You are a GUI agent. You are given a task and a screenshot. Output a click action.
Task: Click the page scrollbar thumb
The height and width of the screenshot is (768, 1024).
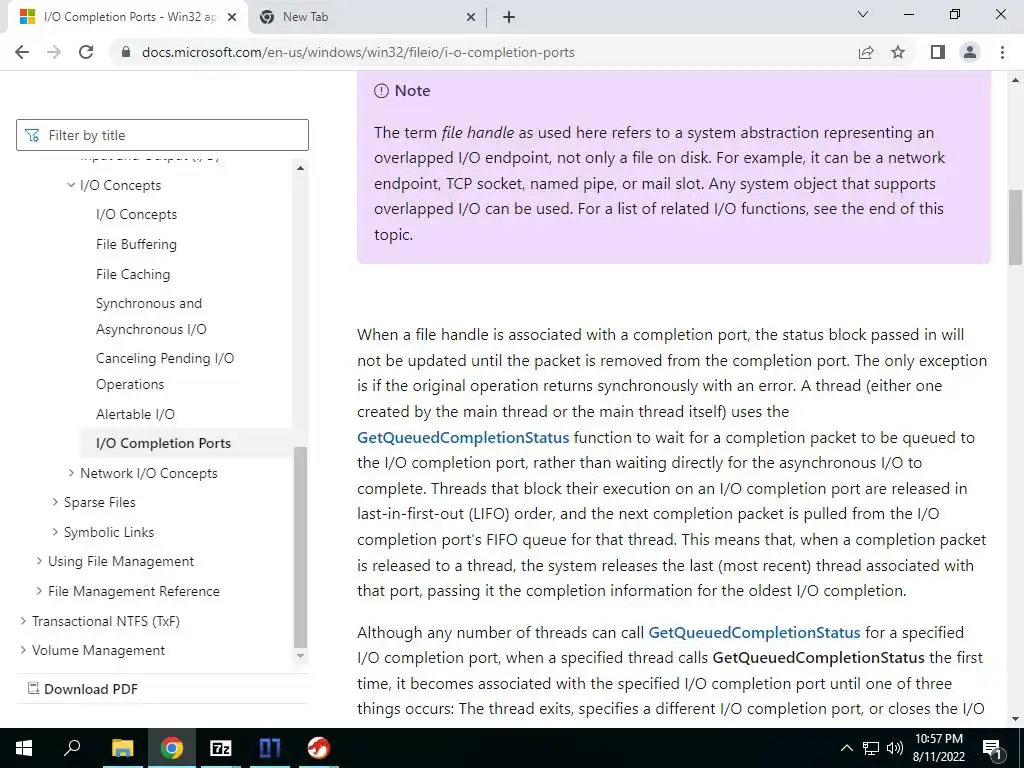1015,227
